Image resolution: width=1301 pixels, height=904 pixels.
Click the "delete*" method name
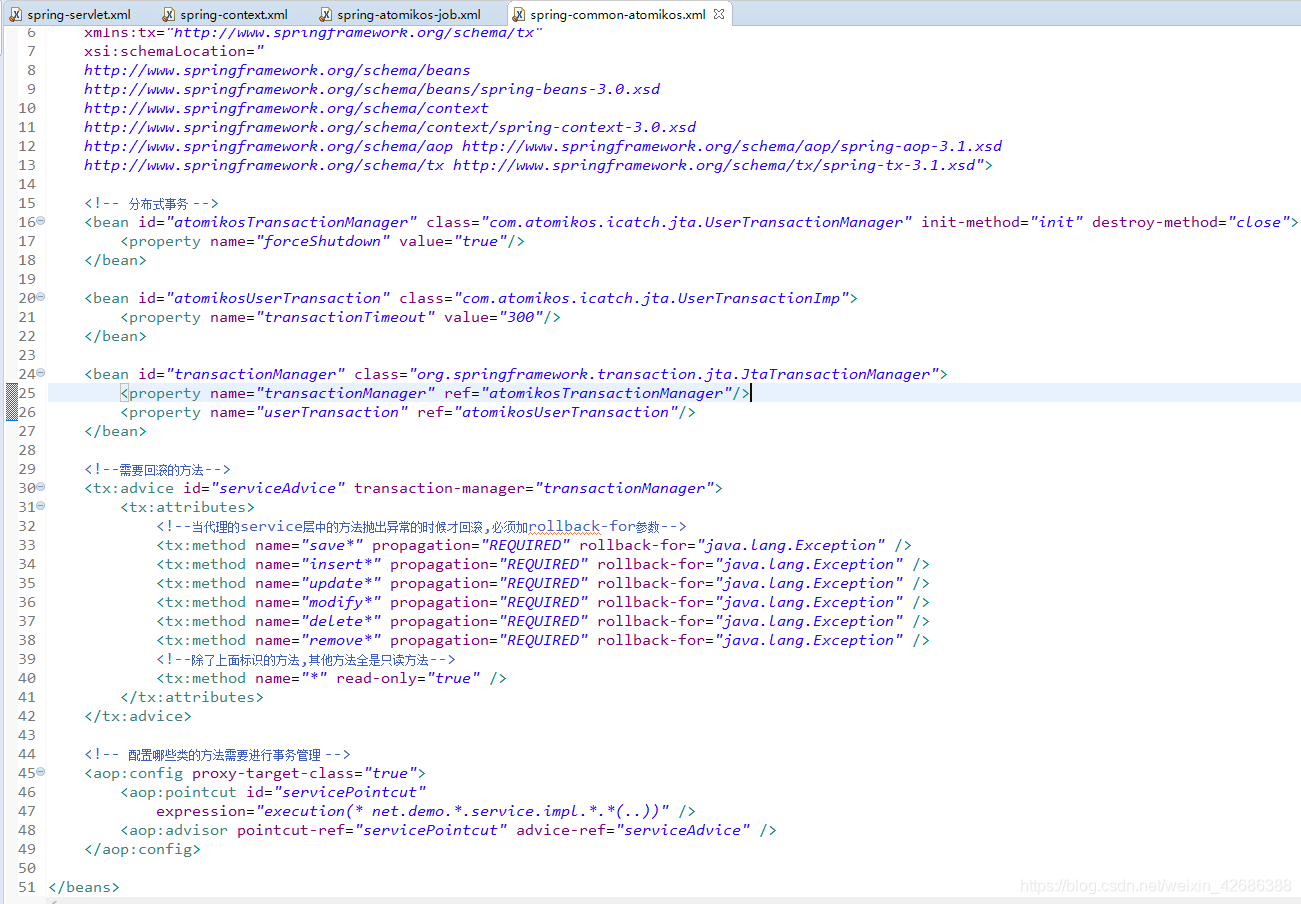pos(342,621)
